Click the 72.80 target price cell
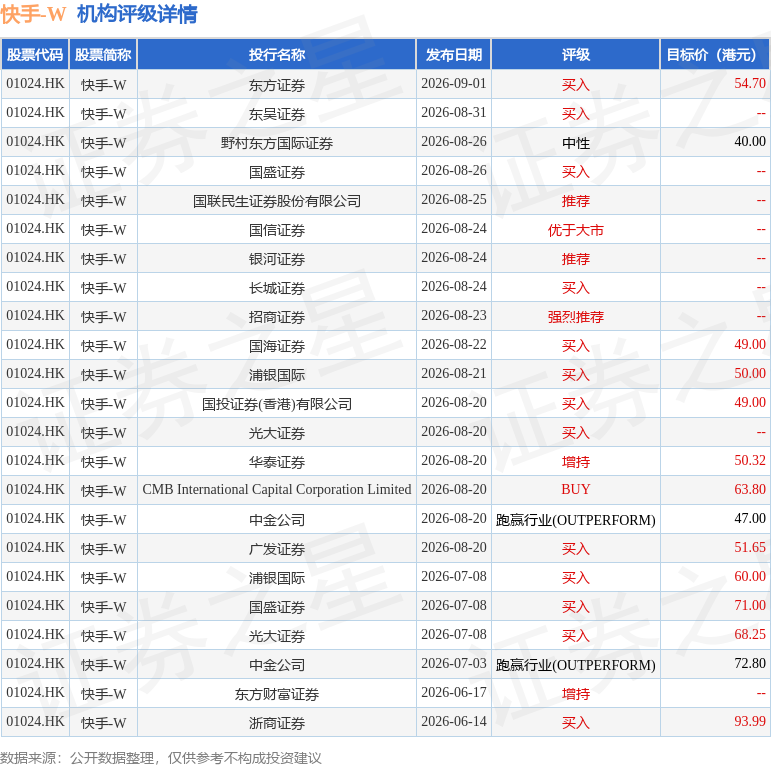 (x=750, y=663)
